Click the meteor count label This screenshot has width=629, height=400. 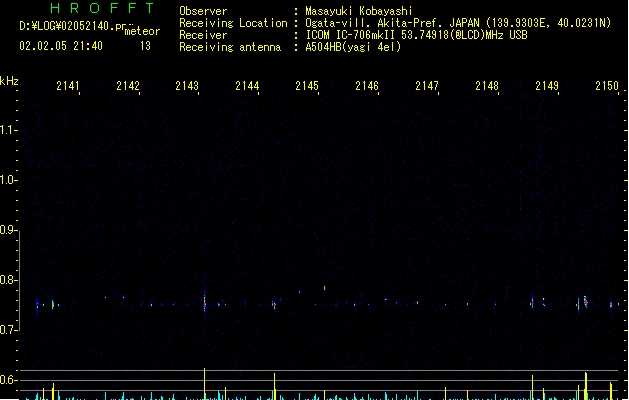[142, 31]
